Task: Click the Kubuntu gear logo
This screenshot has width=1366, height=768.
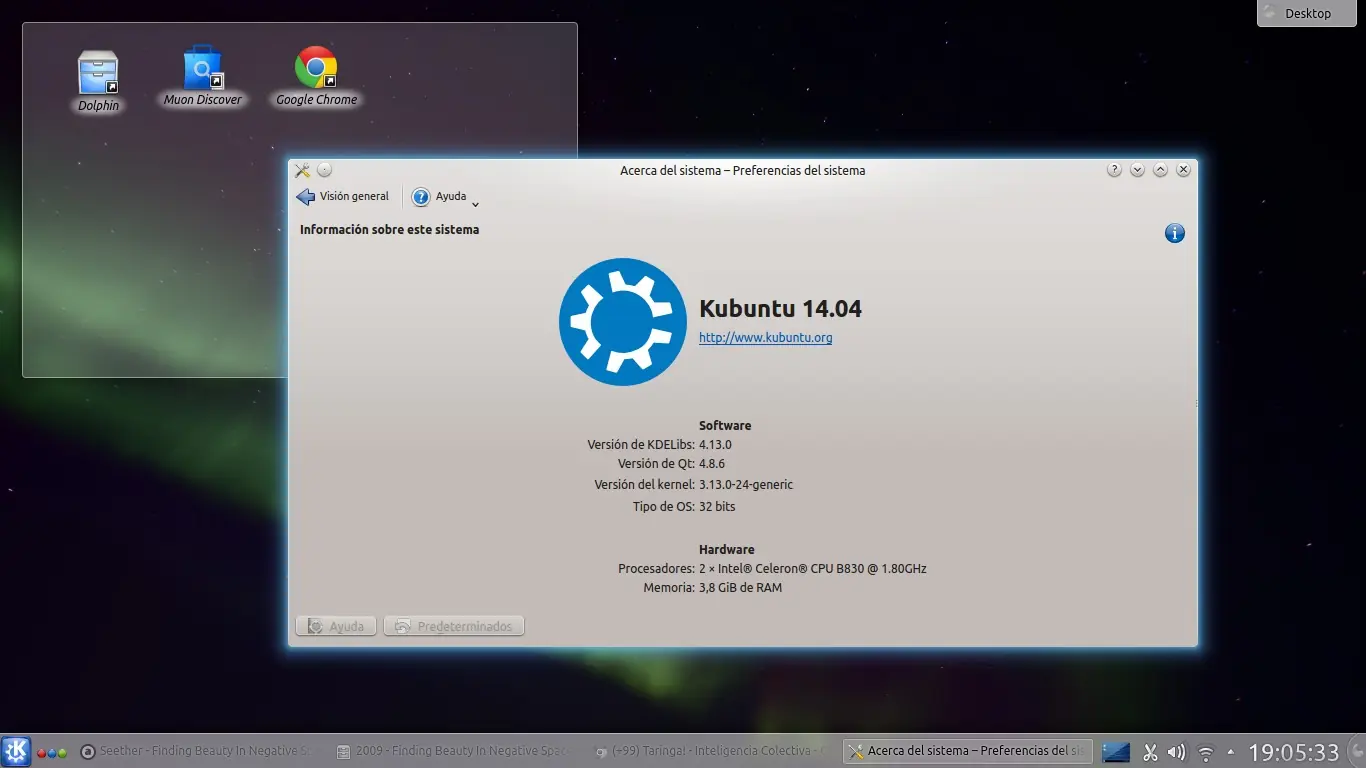Action: [x=623, y=322]
